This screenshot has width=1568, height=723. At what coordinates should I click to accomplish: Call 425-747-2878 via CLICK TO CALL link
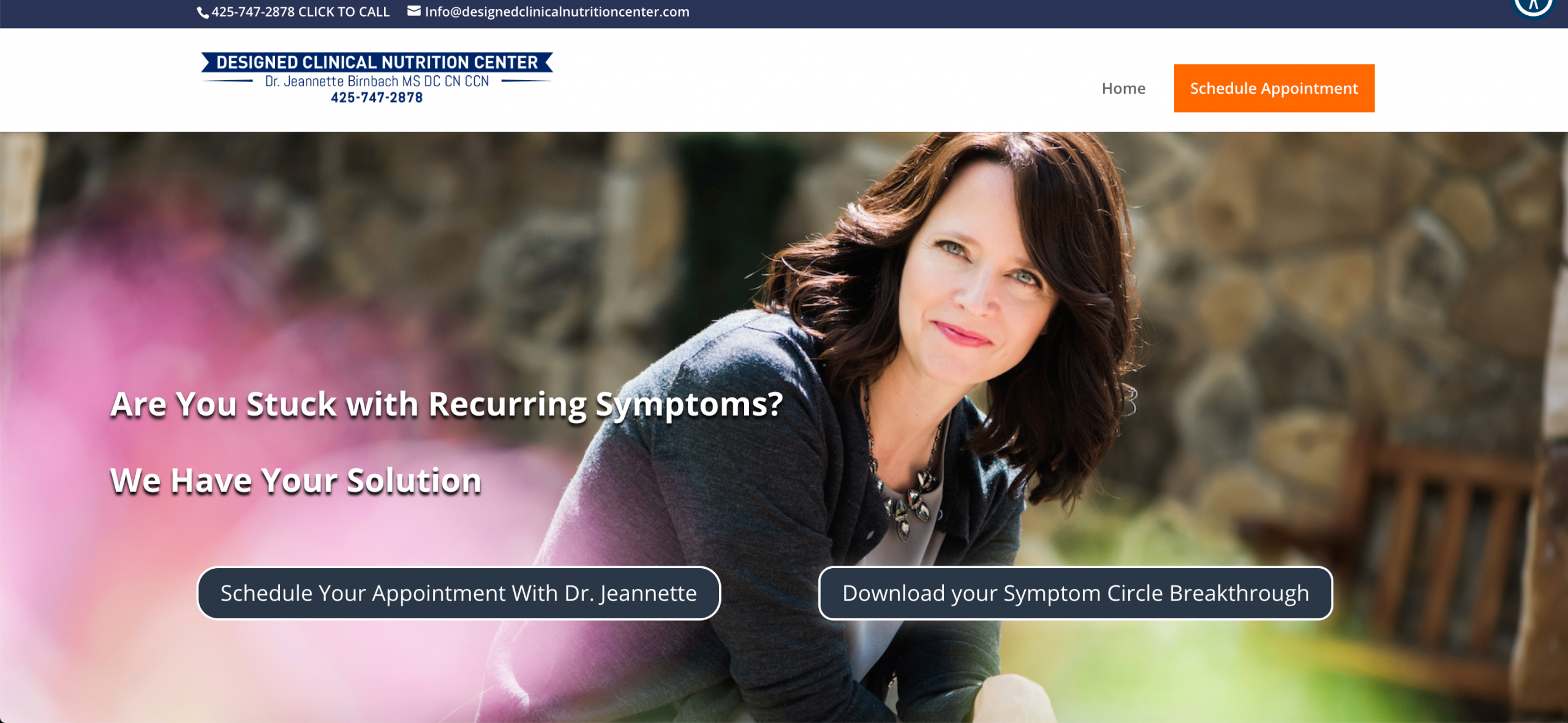[x=300, y=12]
